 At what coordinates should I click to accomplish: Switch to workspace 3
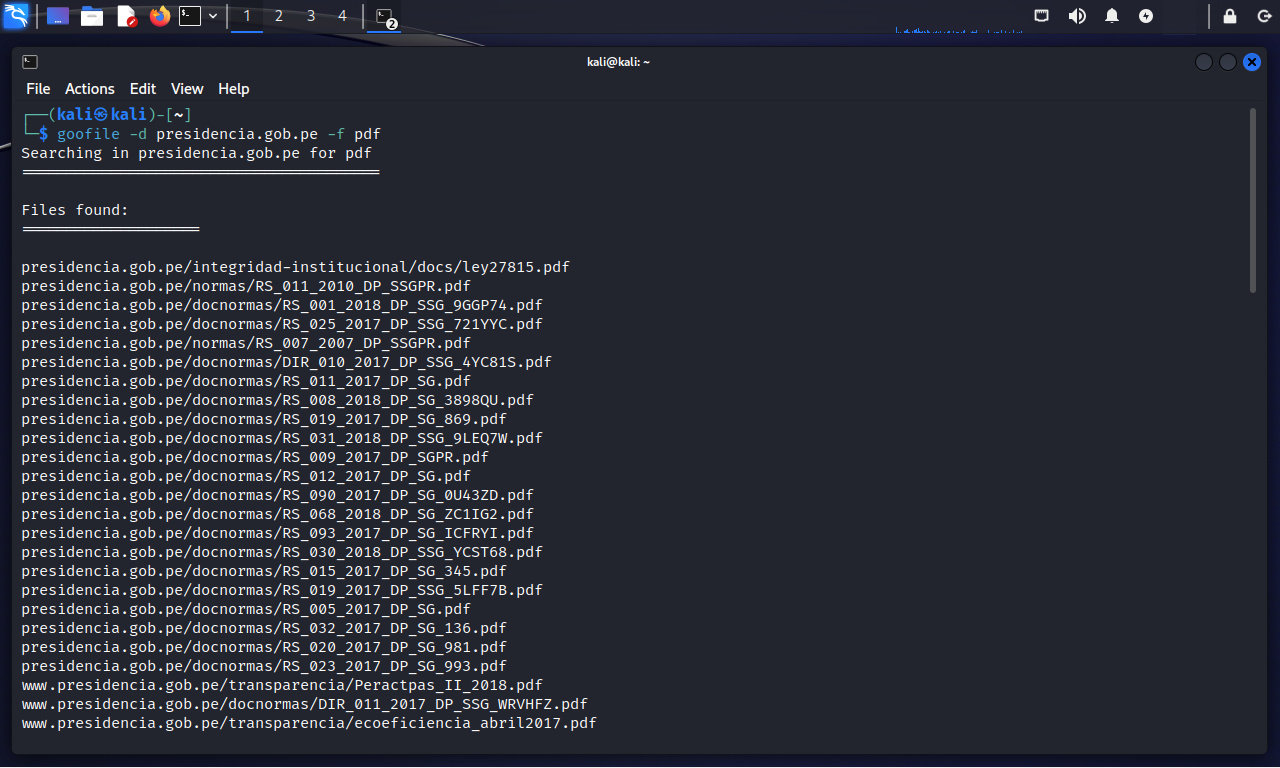311,16
